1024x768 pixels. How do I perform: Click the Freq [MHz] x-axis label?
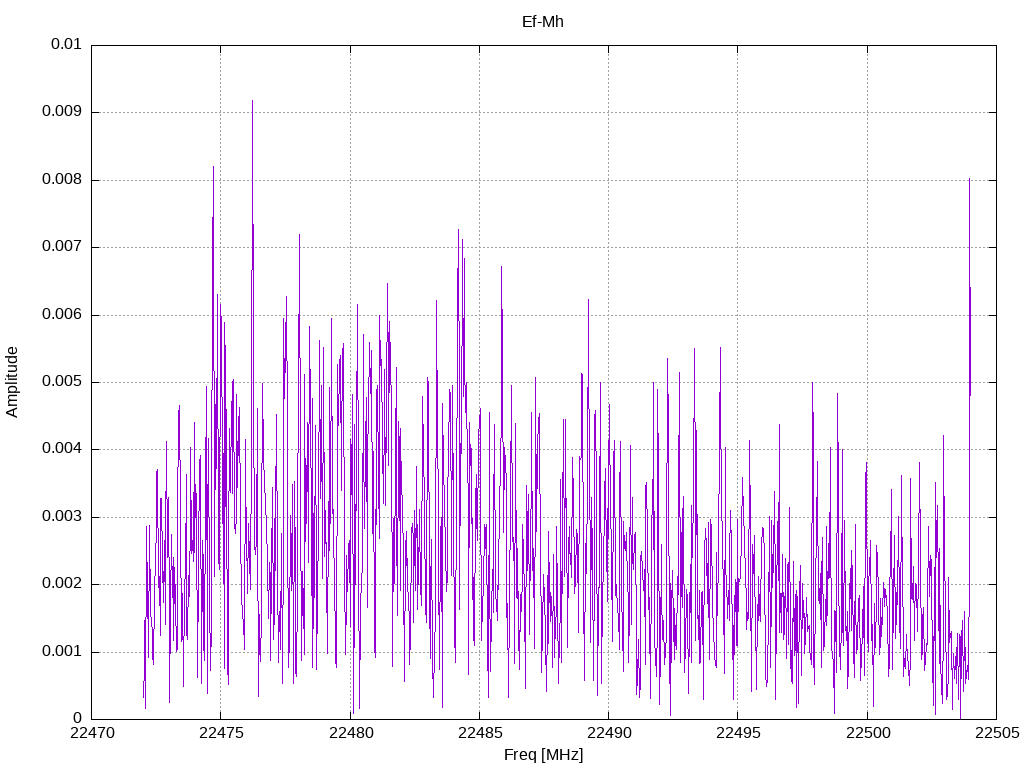[543, 755]
